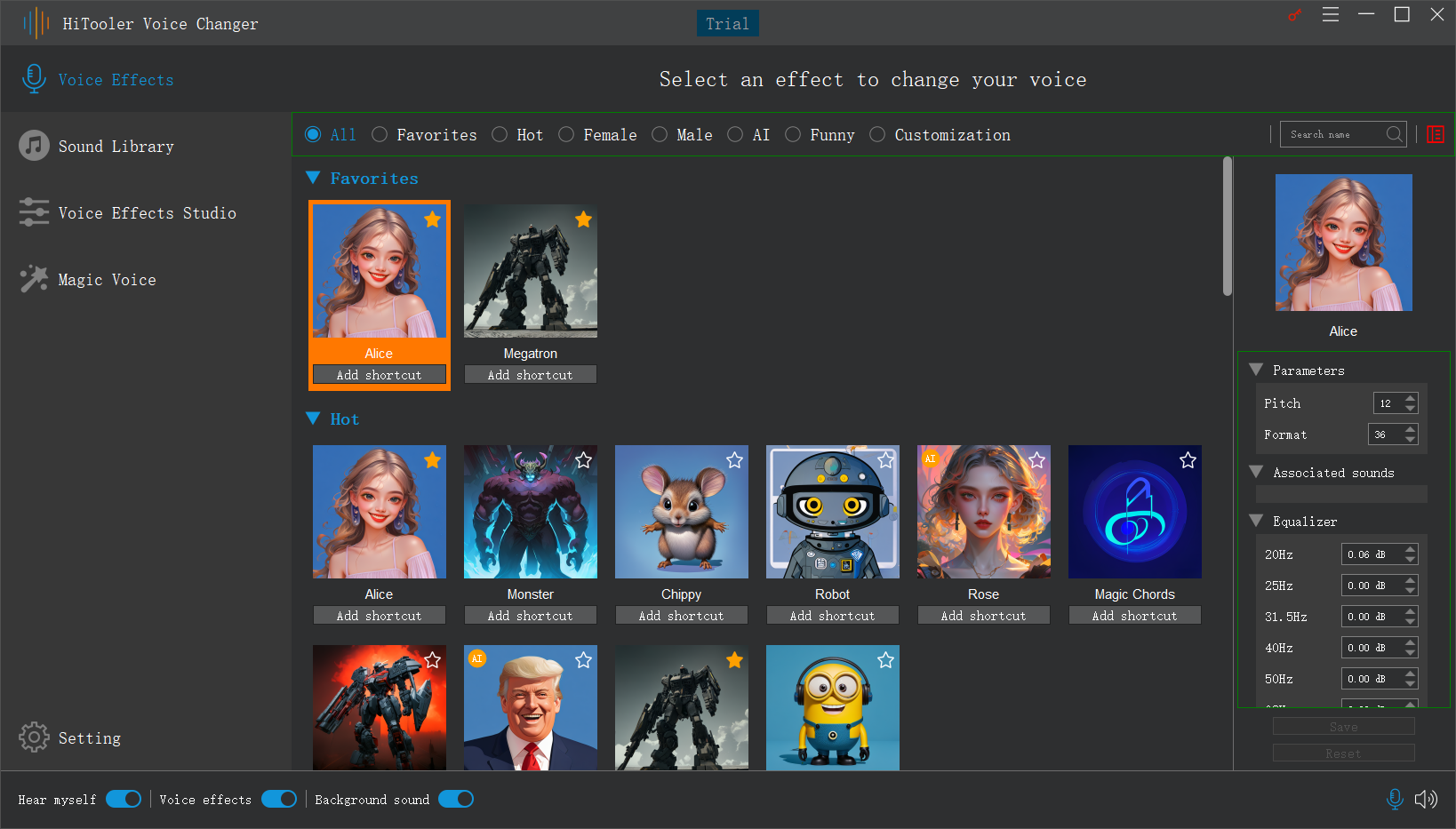
Task: Add shortcut for Favorites Alice
Action: coord(380,375)
